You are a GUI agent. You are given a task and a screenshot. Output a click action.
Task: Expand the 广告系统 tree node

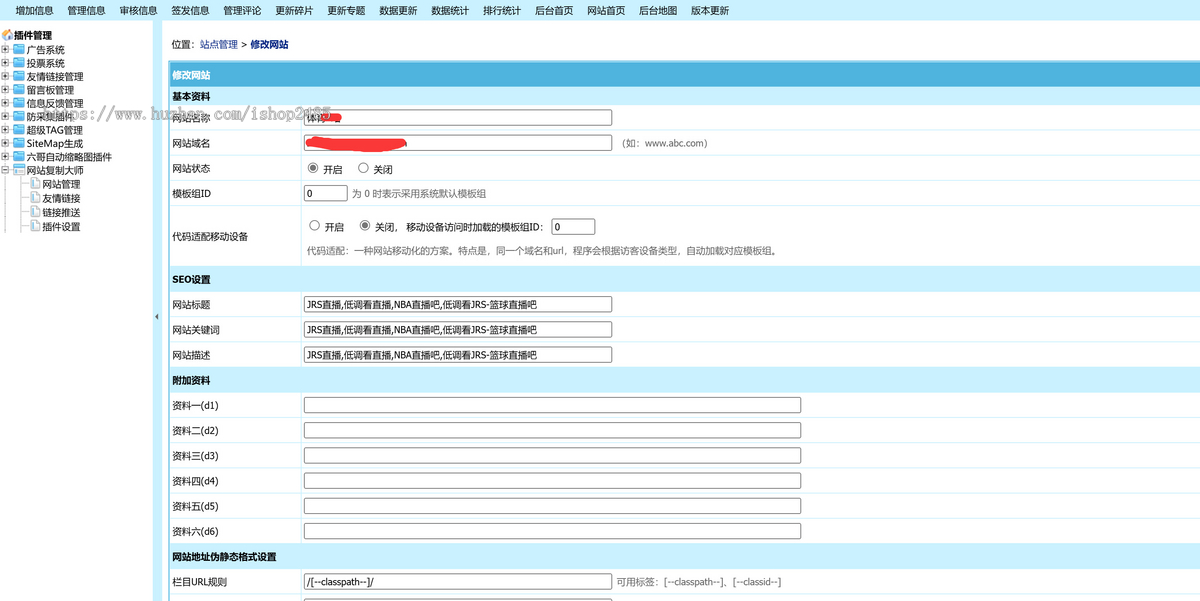point(6,49)
